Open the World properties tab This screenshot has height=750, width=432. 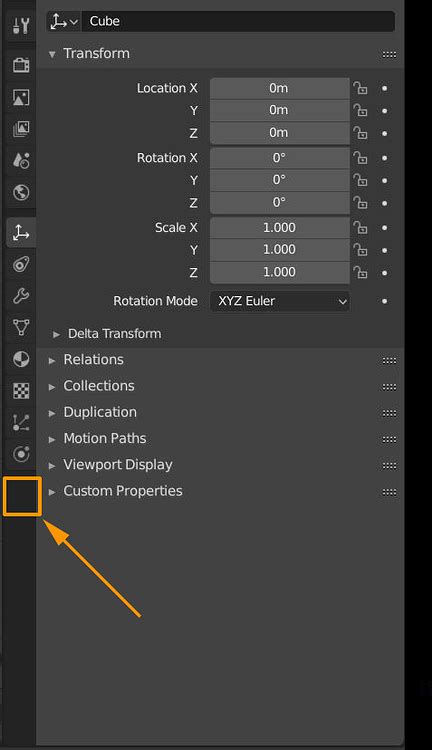click(x=21, y=192)
